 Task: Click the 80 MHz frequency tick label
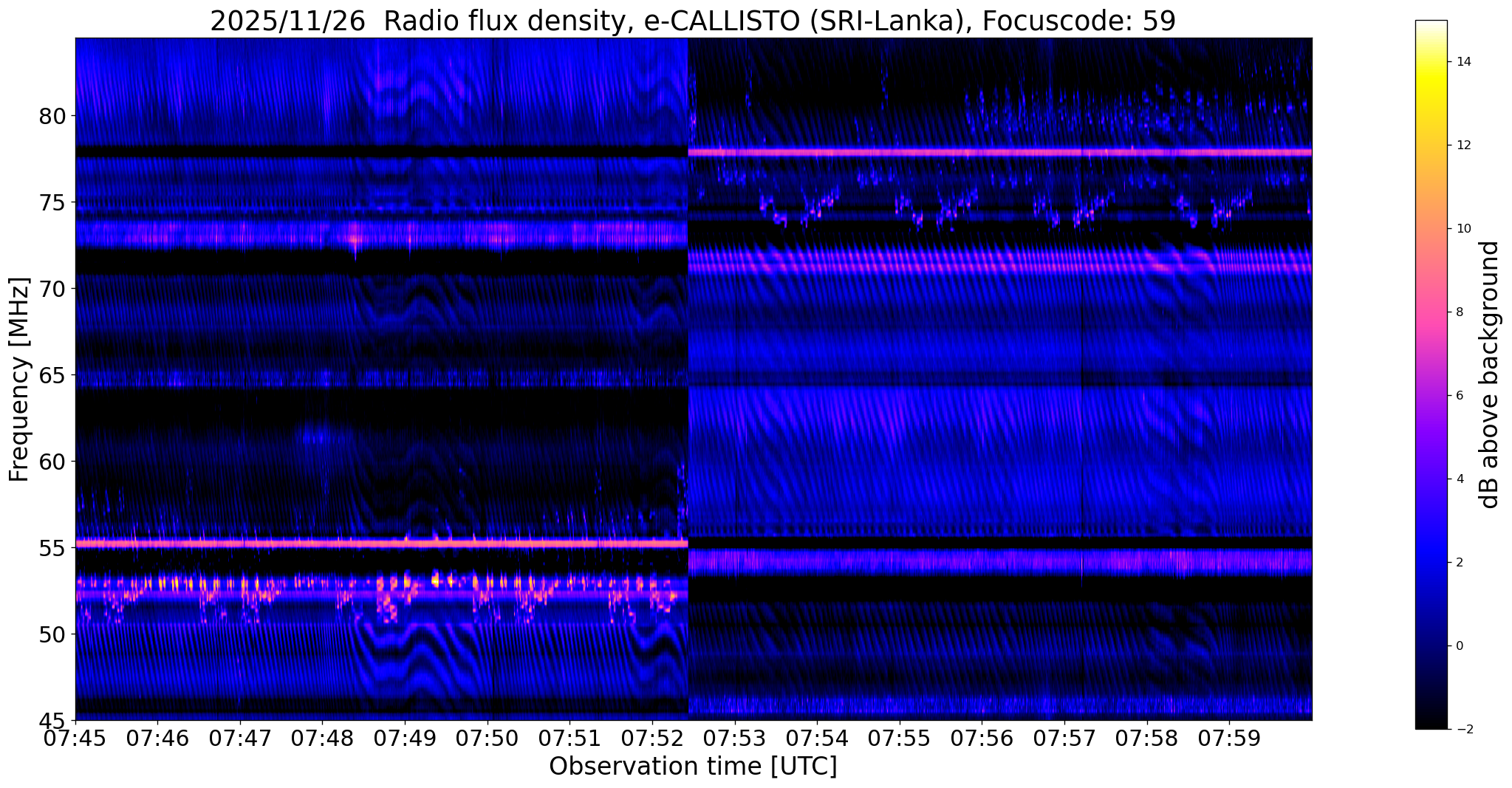point(52,116)
